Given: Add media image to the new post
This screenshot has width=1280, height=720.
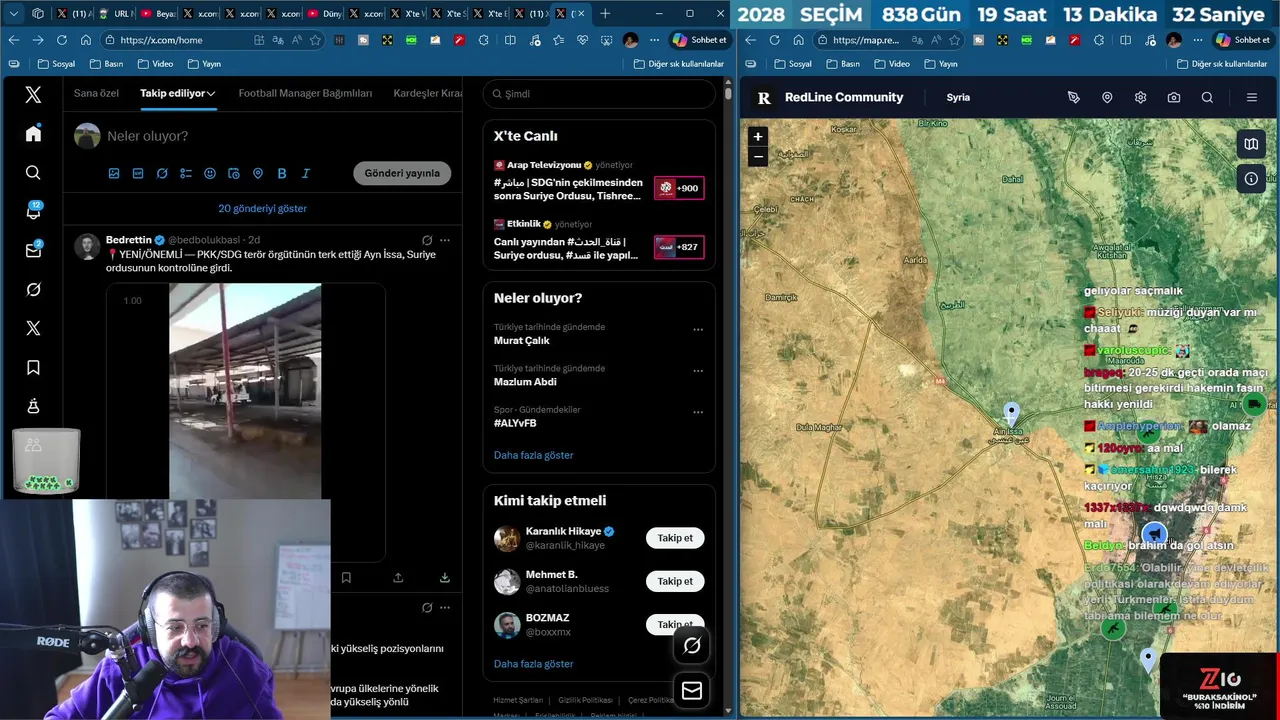Looking at the screenshot, I should [114, 173].
